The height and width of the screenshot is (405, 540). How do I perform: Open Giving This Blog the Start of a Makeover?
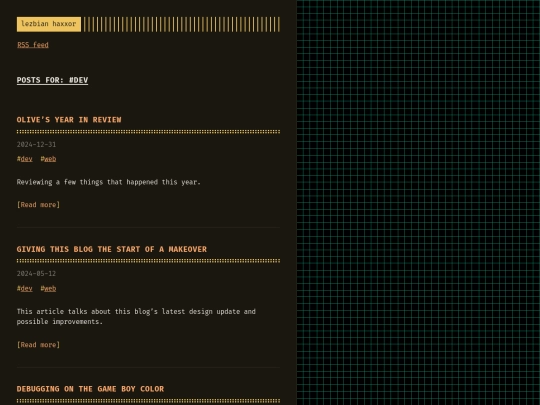112,249
